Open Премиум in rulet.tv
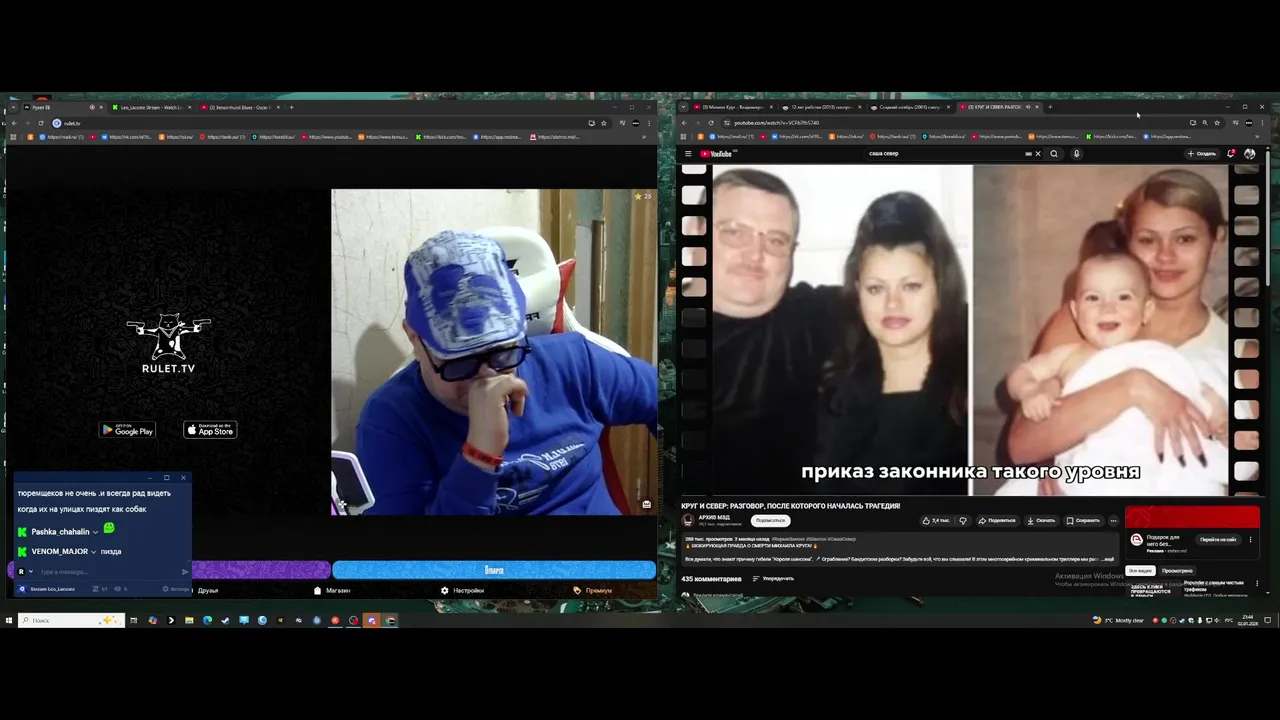Screen dimensions: 1280x720 (593, 590)
